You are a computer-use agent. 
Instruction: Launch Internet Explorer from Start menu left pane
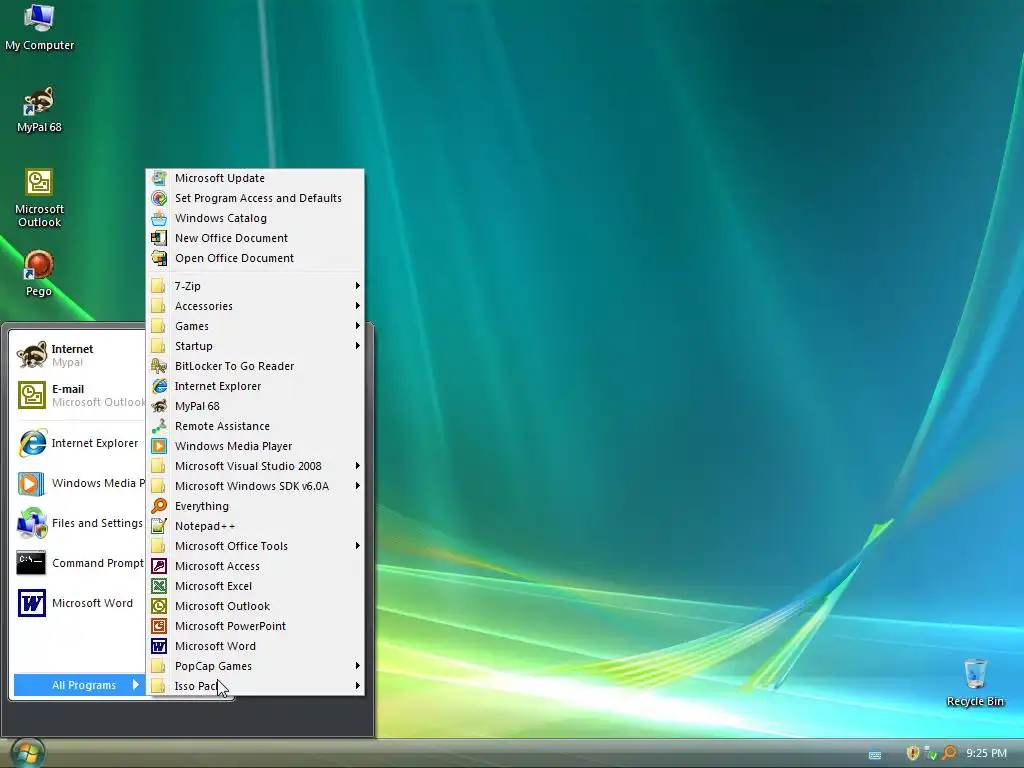point(79,443)
